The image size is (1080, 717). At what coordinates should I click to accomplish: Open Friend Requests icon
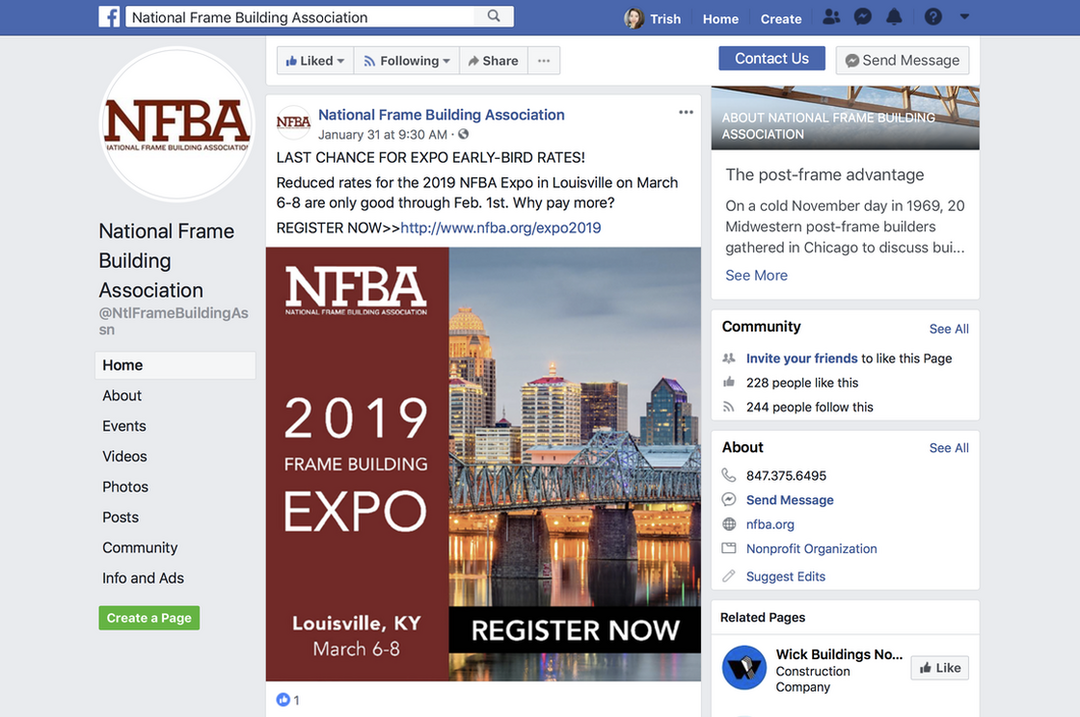(x=831, y=18)
